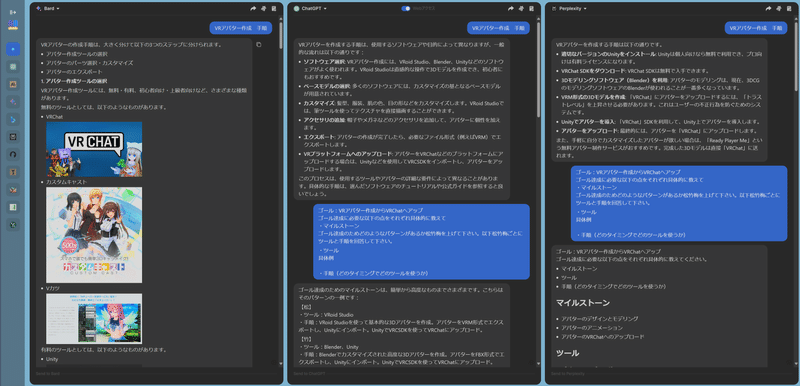Click the share arrow icon in Perplexity panel
This screenshot has width=800, height=386.
(x=768, y=9)
